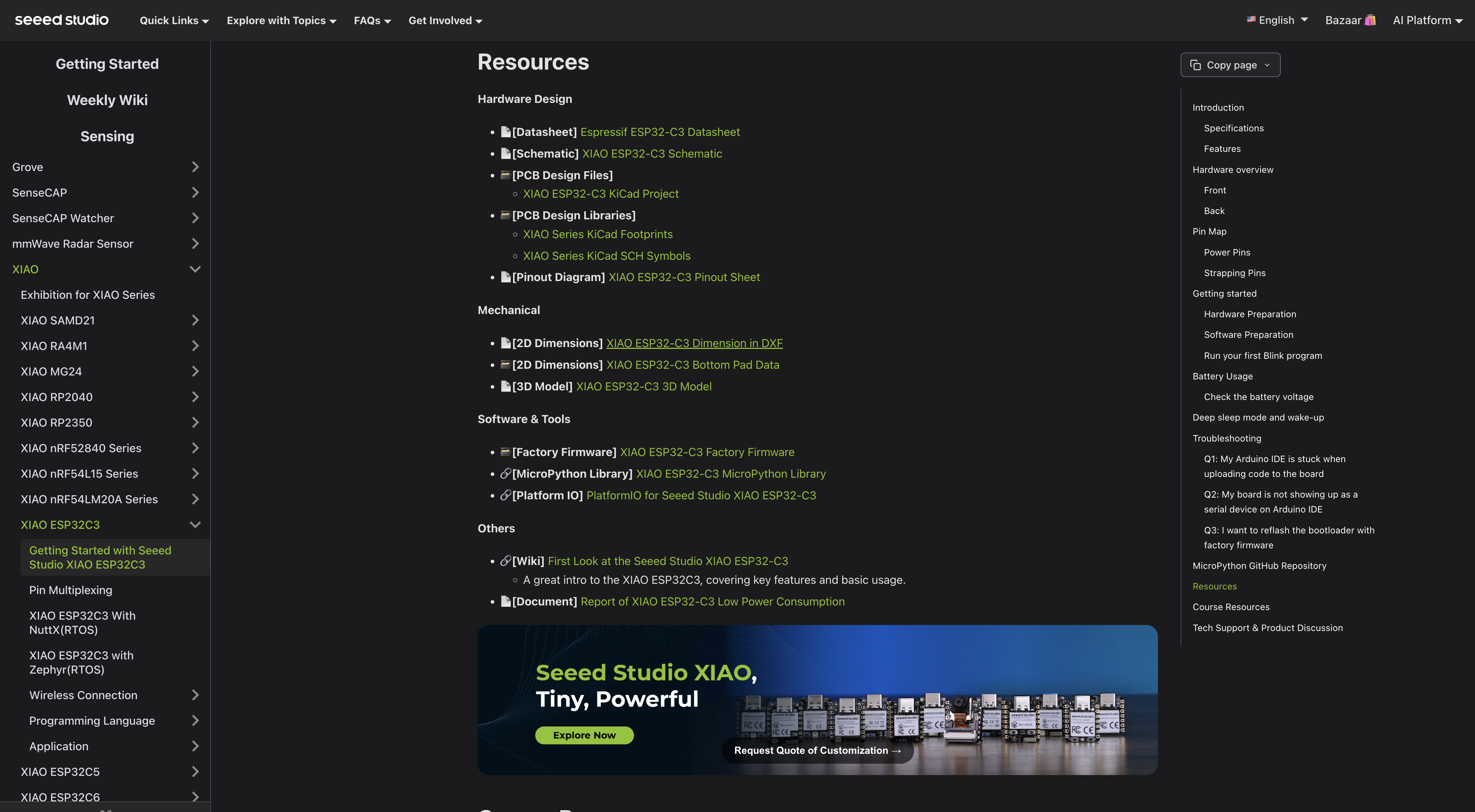
Task: Go to Weekly Wiki sidebar heading
Action: [x=107, y=100]
